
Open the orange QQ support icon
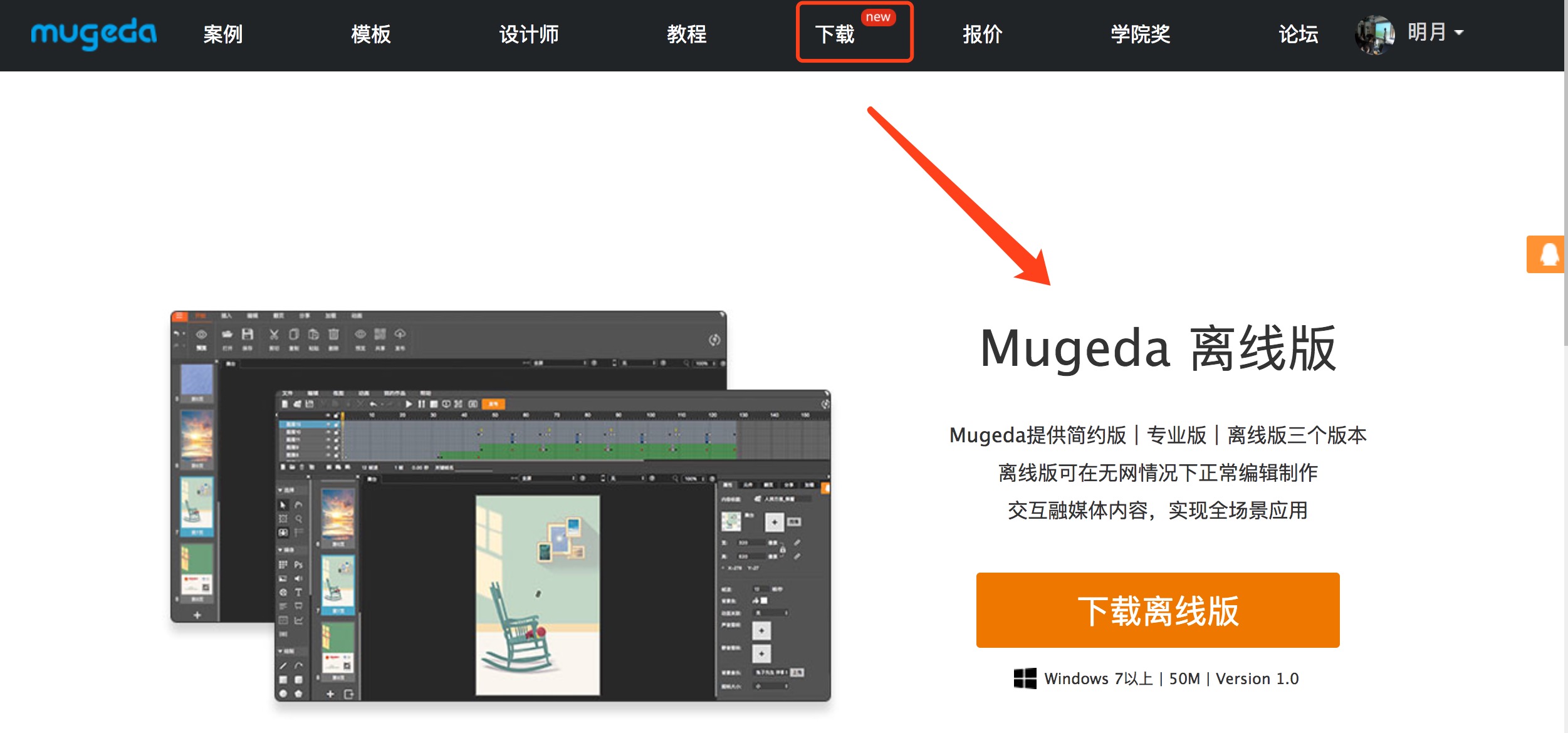(x=1546, y=254)
